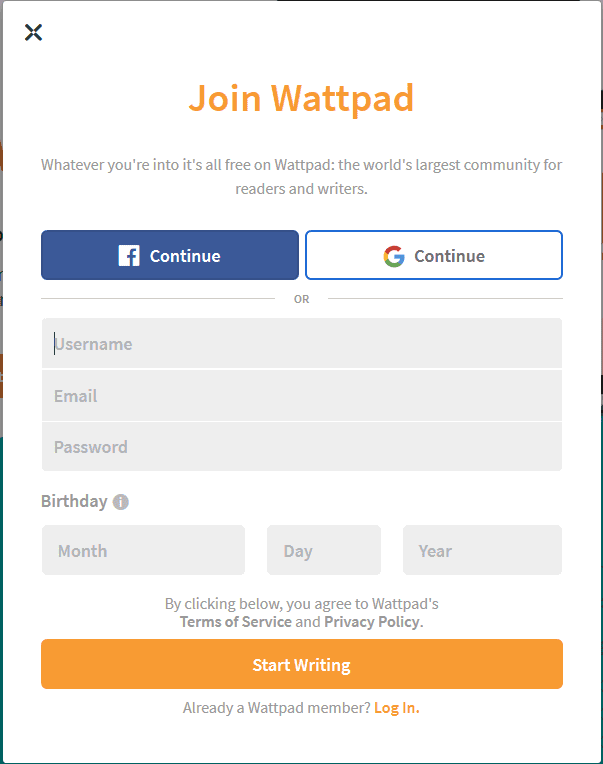Click the Facebook logo icon
Image resolution: width=603 pixels, height=764 pixels.
[x=129, y=255]
